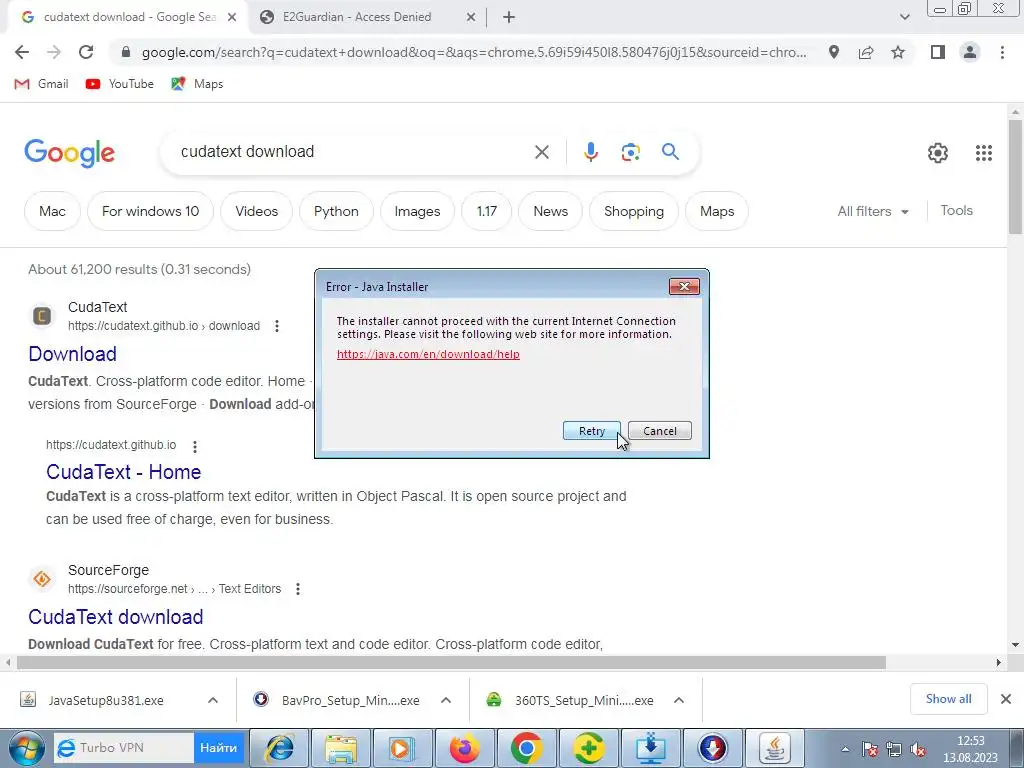
Task: Open the Windows Start button
Action: click(x=26, y=748)
